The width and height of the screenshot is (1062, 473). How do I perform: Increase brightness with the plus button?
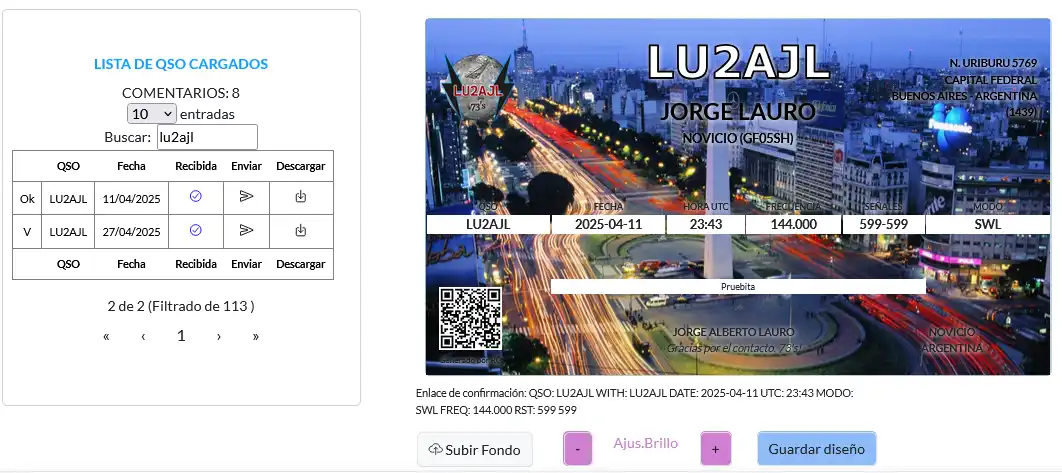click(x=715, y=449)
